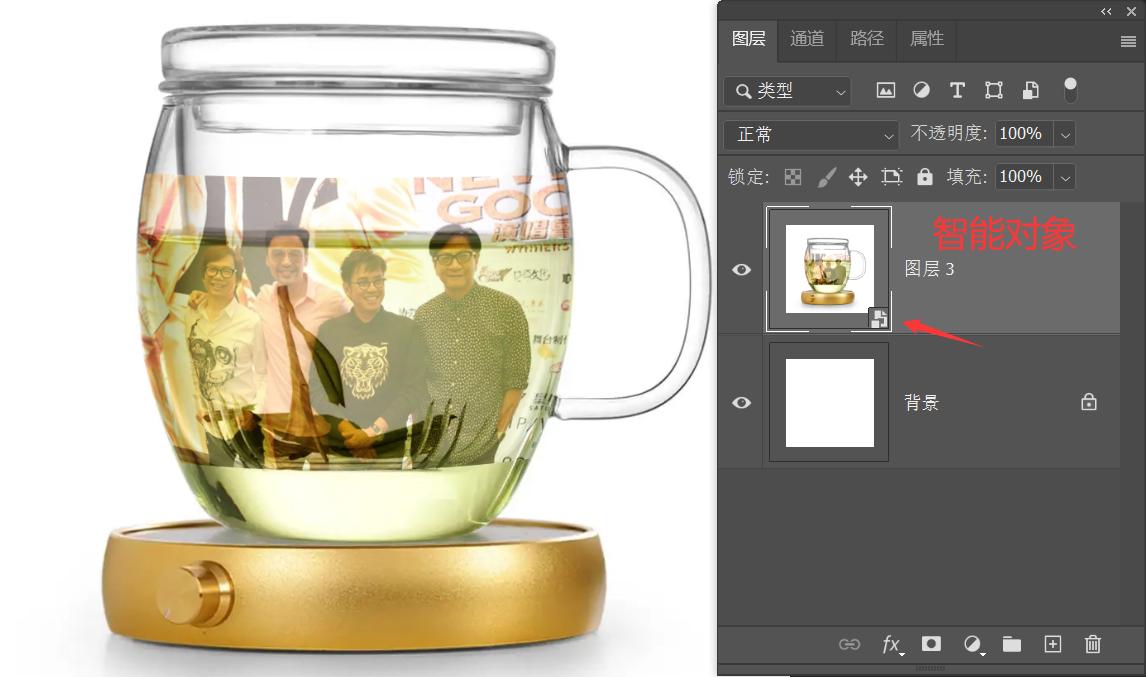
Task: Click the smart object badge on 图层 3
Action: pyautogui.click(x=879, y=318)
